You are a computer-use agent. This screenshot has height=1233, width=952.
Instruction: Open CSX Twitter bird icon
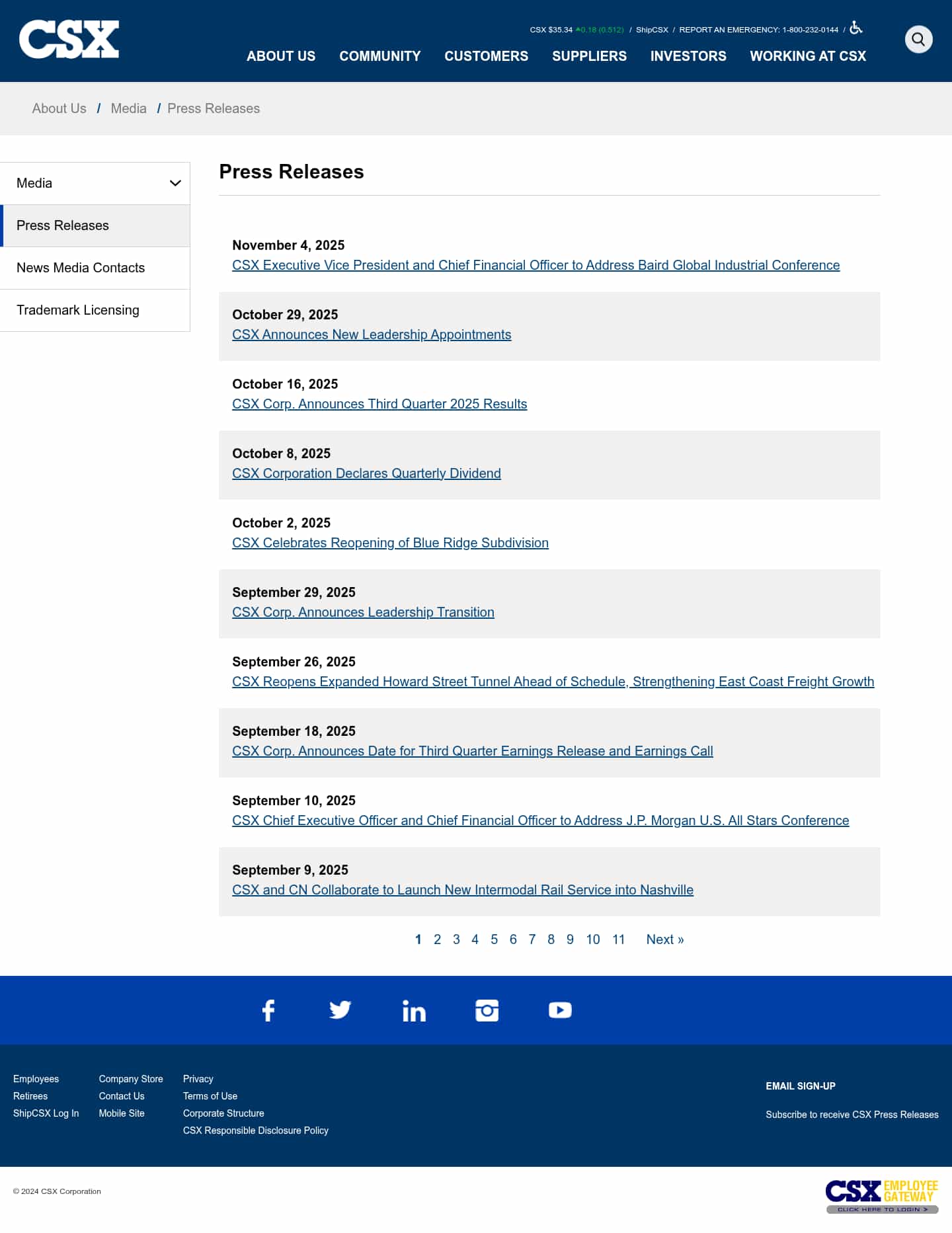point(340,1010)
